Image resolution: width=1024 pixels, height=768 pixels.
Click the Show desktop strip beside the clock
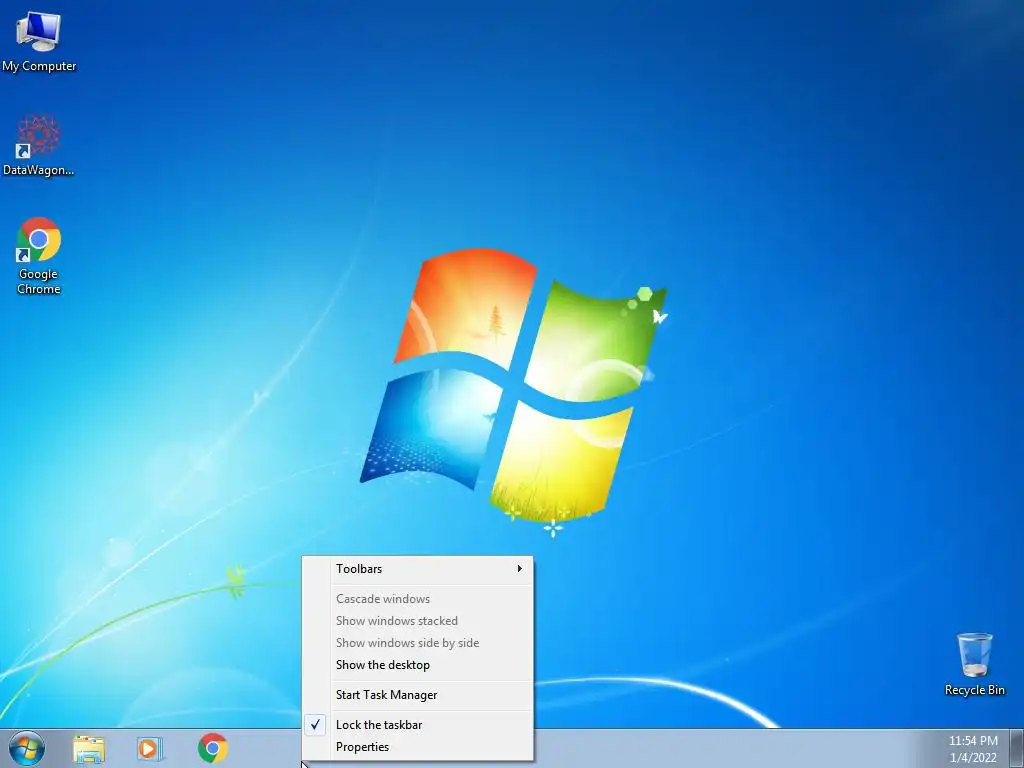(1017, 748)
